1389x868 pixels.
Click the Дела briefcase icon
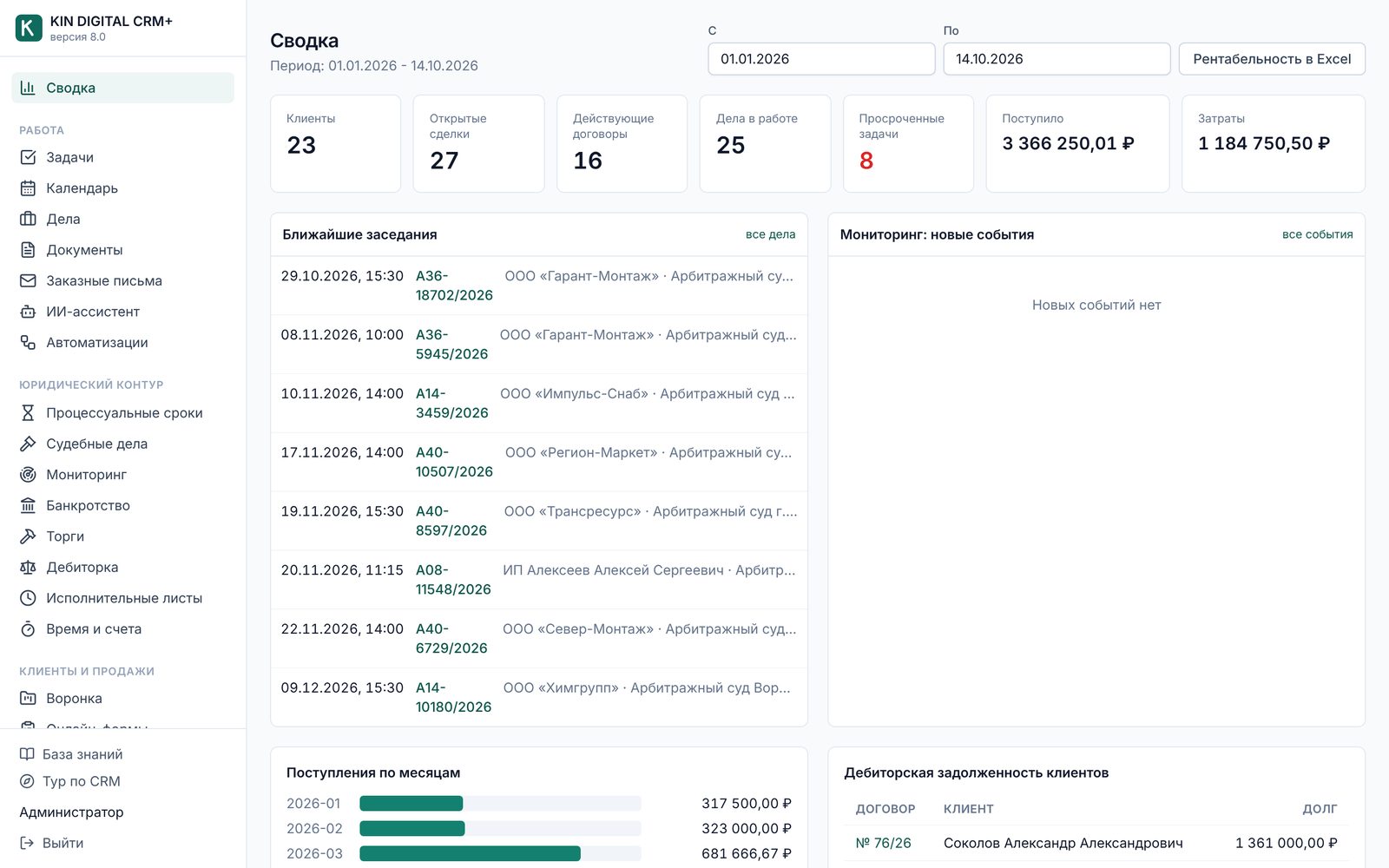point(28,219)
